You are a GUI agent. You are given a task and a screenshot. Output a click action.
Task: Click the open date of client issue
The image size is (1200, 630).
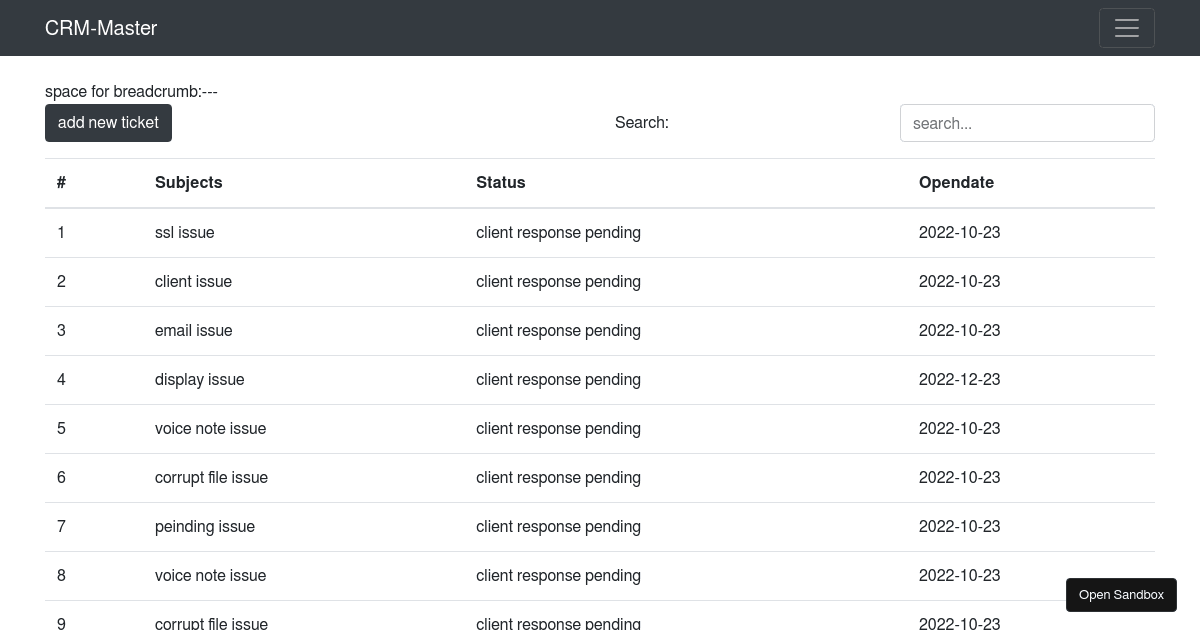960,282
